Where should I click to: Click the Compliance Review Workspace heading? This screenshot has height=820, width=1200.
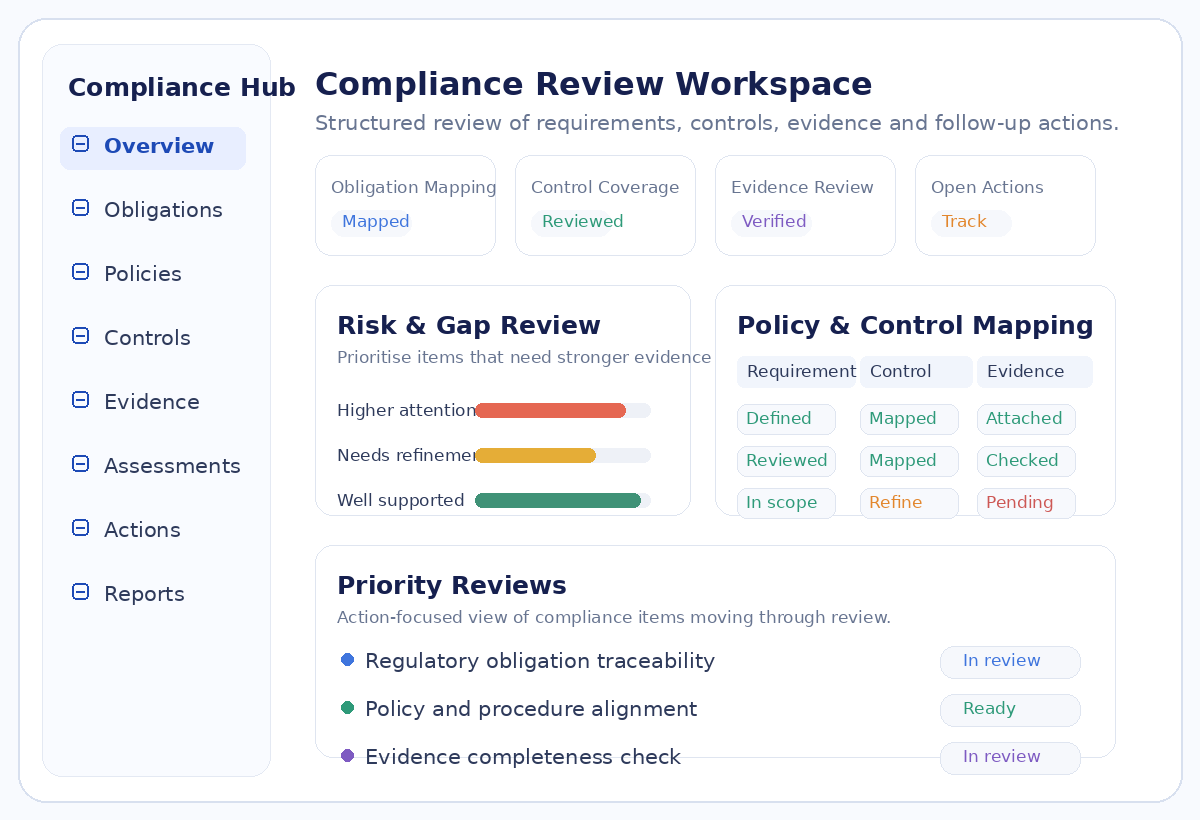[x=594, y=84]
